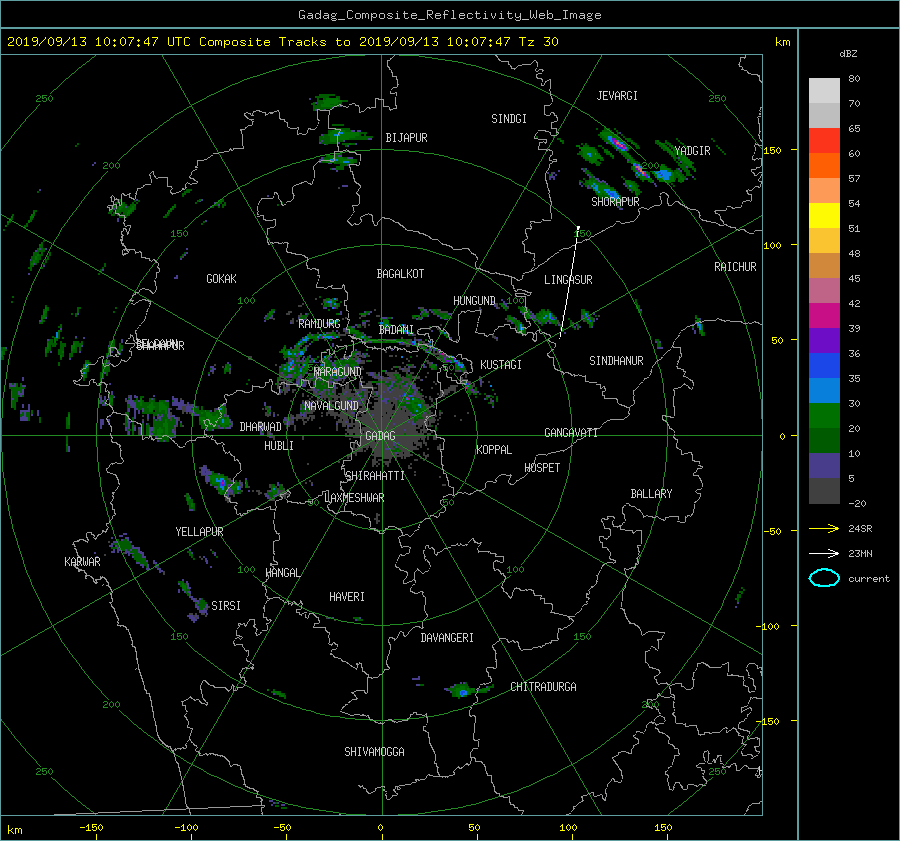Click the BALLARY city label
This screenshot has width=900, height=841.
(651, 494)
